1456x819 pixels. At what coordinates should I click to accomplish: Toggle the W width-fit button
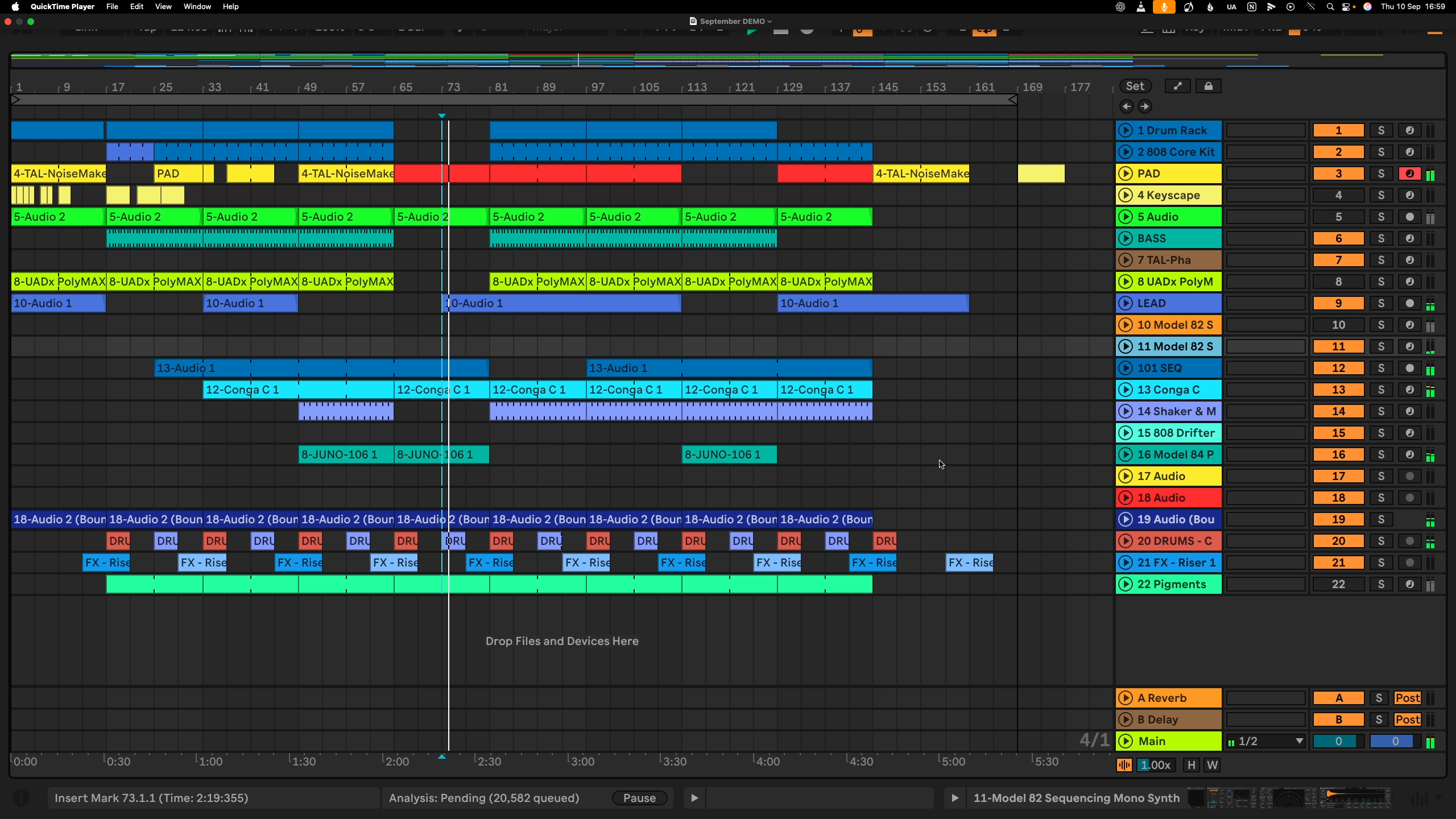pyautogui.click(x=1212, y=765)
